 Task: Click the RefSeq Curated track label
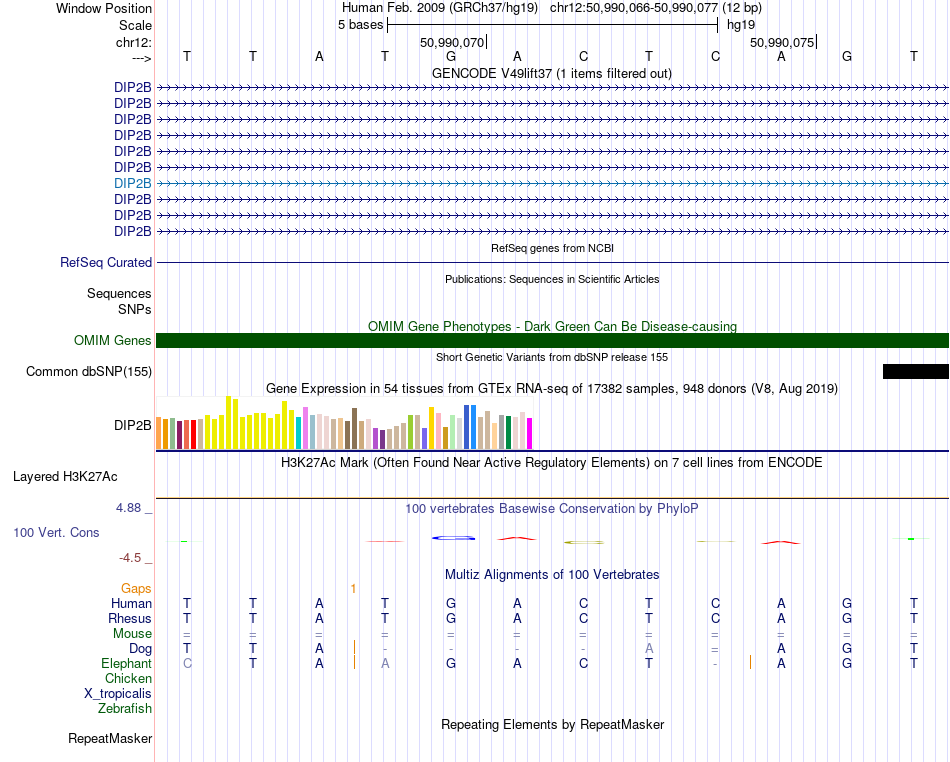(x=106, y=262)
